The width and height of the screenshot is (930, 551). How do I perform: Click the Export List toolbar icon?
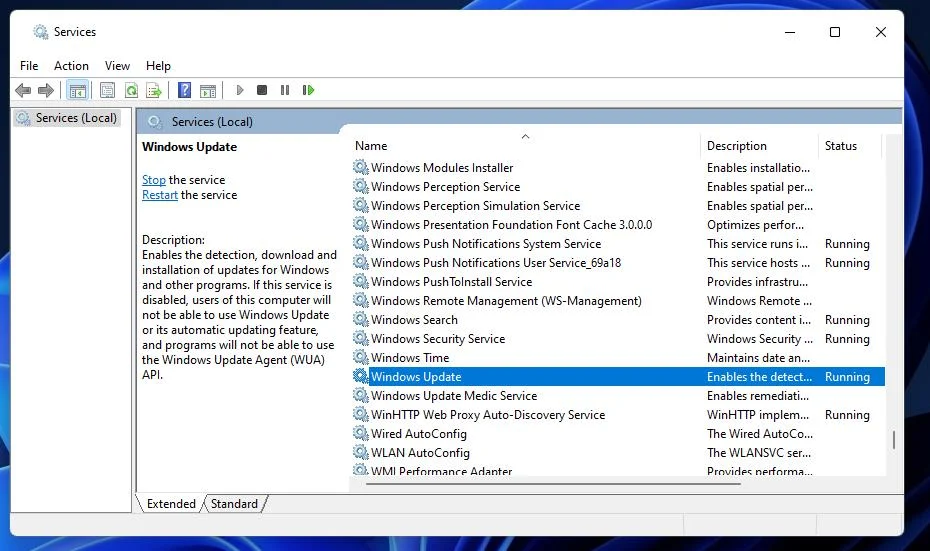[154, 90]
